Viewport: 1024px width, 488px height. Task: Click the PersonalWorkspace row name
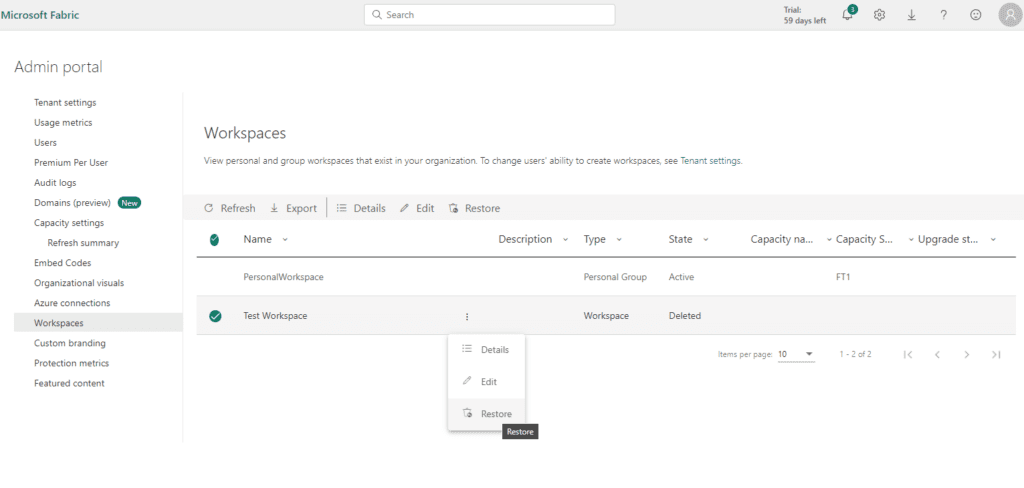pos(283,277)
